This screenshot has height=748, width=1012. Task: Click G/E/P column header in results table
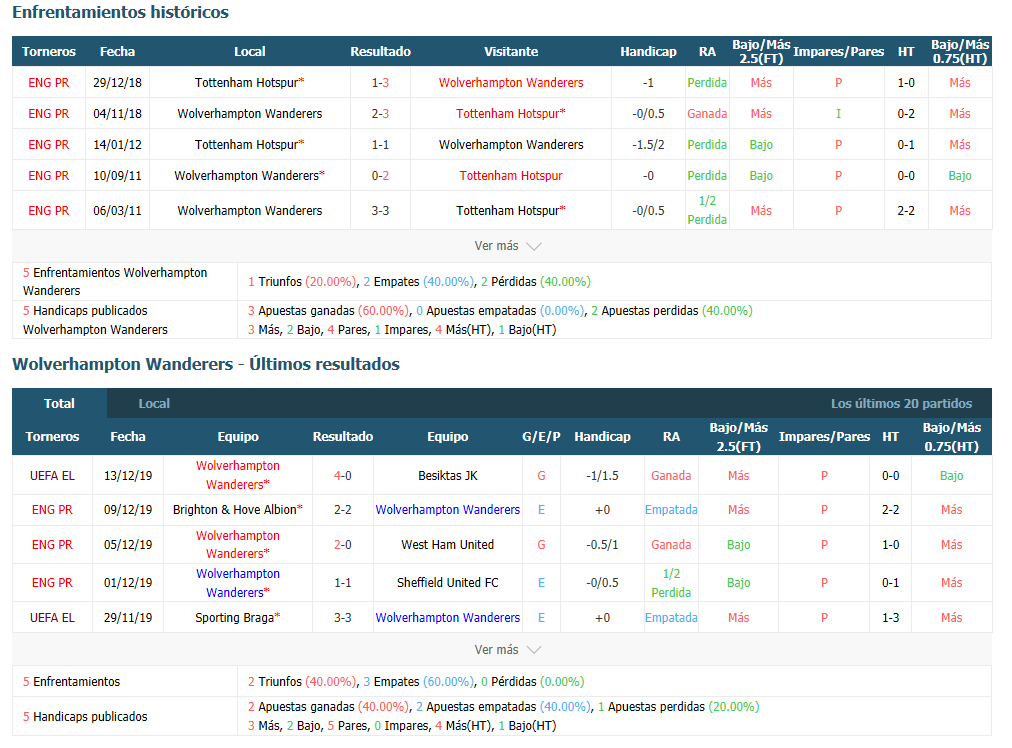coord(541,437)
